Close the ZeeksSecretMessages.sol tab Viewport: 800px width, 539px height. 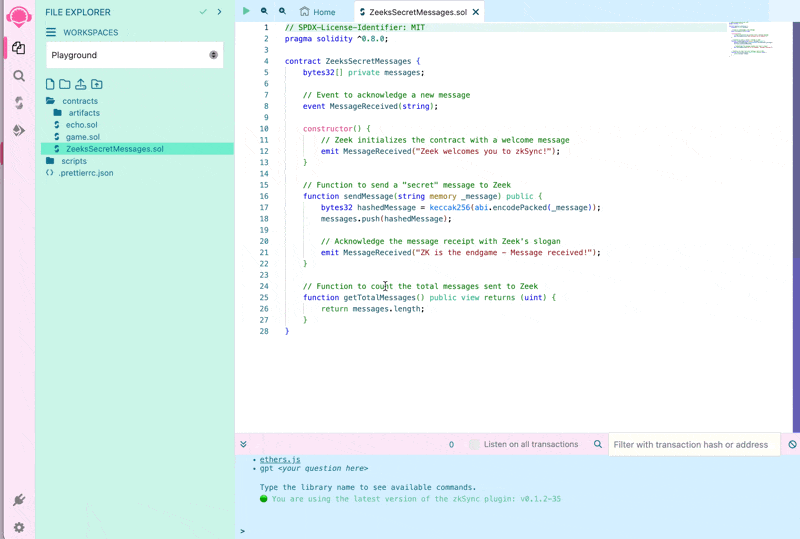click(x=476, y=12)
